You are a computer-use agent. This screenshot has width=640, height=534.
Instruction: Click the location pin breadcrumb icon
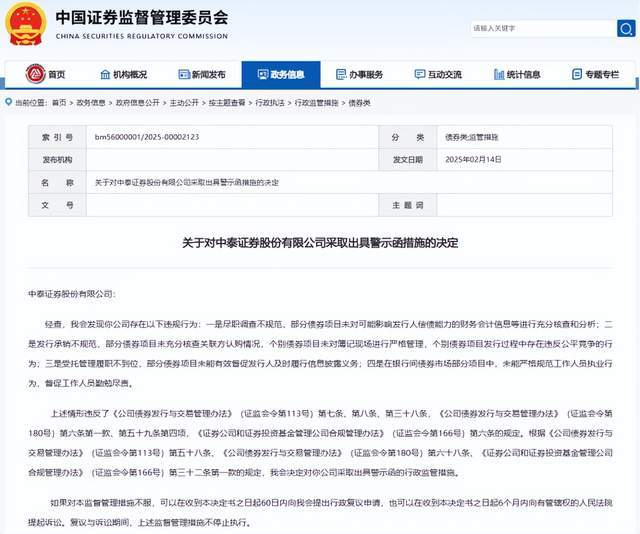(x=9, y=102)
